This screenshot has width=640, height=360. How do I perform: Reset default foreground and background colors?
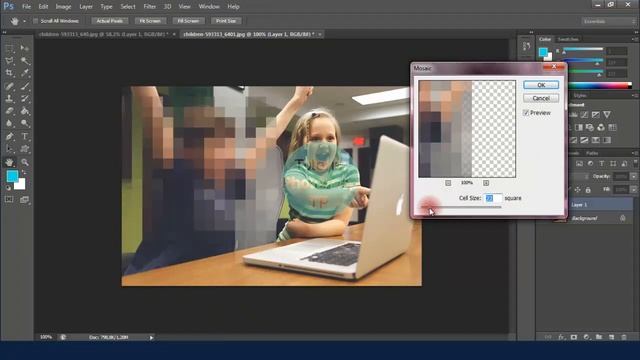tap(8, 188)
